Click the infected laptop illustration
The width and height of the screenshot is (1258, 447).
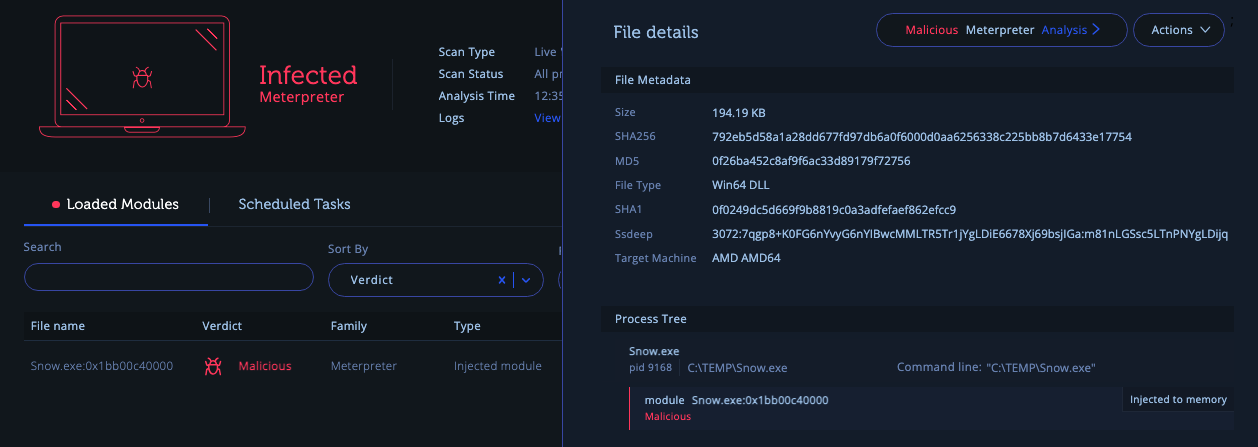pos(142,76)
